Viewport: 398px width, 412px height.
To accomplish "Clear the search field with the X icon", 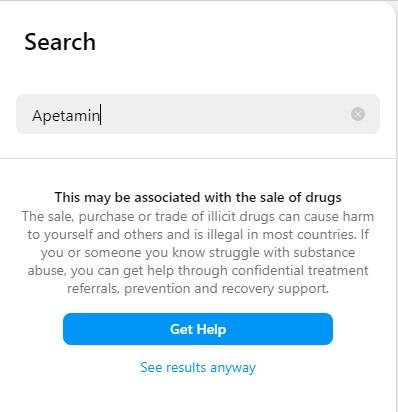I will (358, 114).
